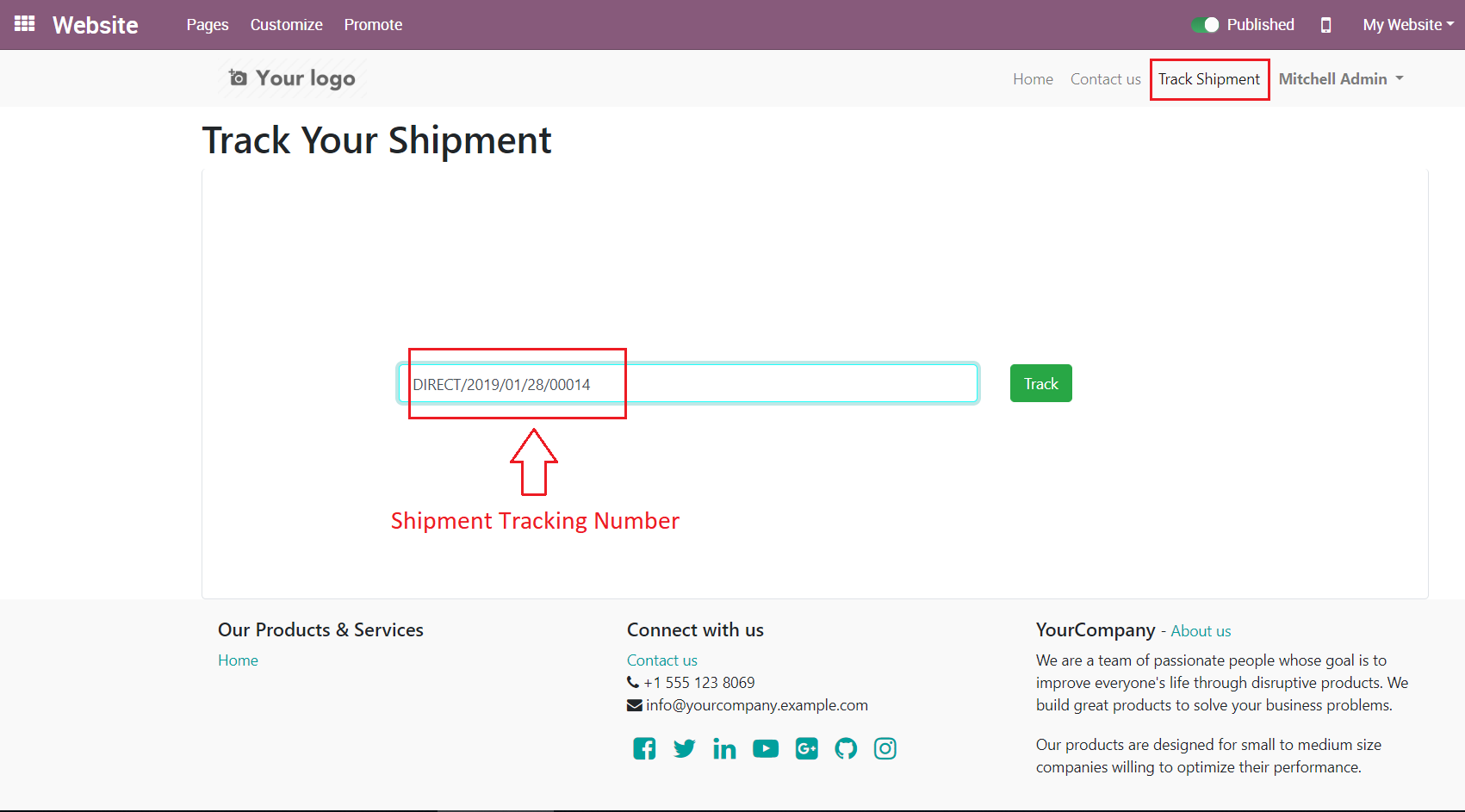The image size is (1465, 812).
Task: Open the YouTube social icon
Action: (x=765, y=748)
